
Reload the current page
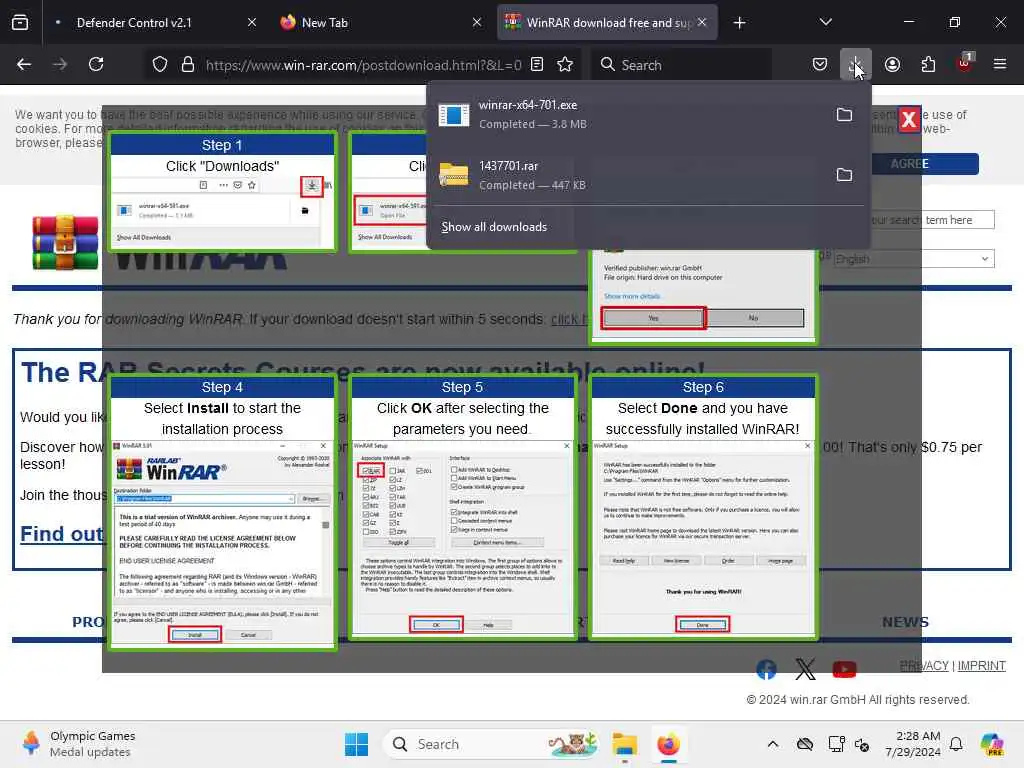[96, 65]
